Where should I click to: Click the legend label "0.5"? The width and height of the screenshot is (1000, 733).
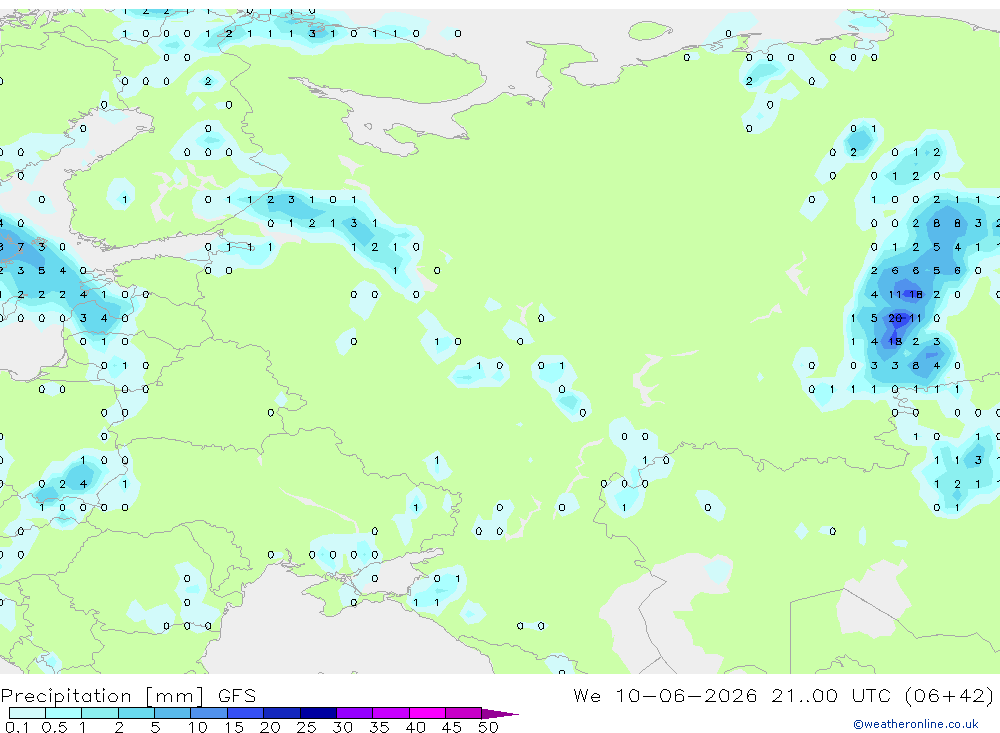coord(54,727)
